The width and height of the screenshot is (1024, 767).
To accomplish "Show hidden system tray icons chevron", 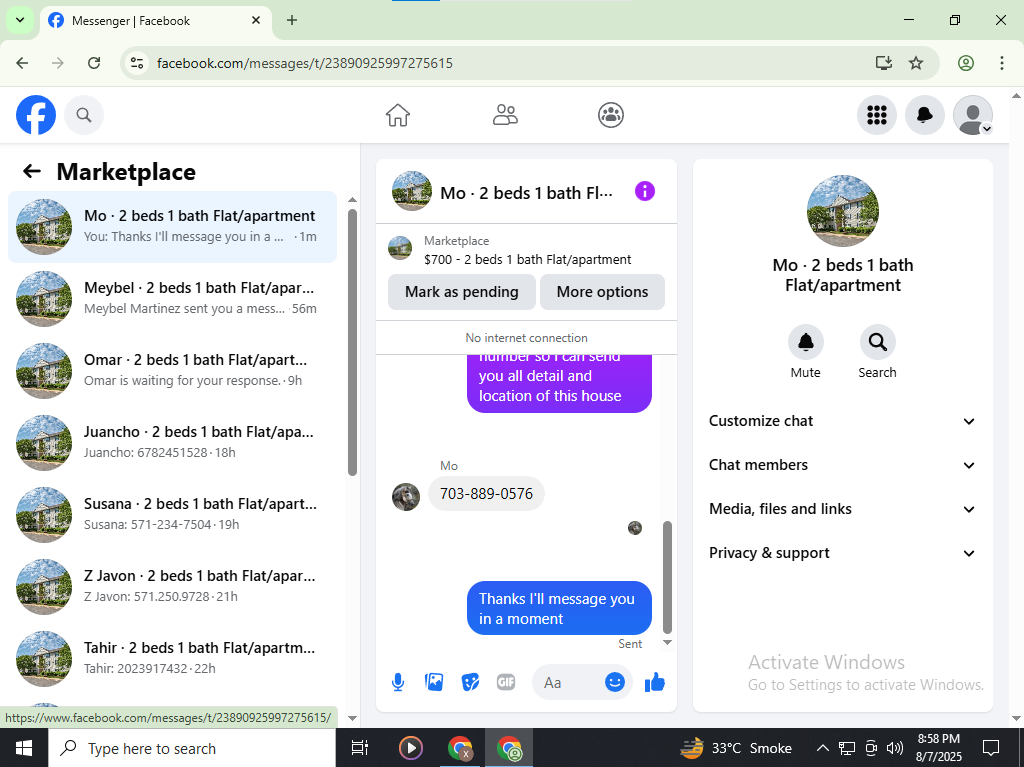I will point(823,748).
